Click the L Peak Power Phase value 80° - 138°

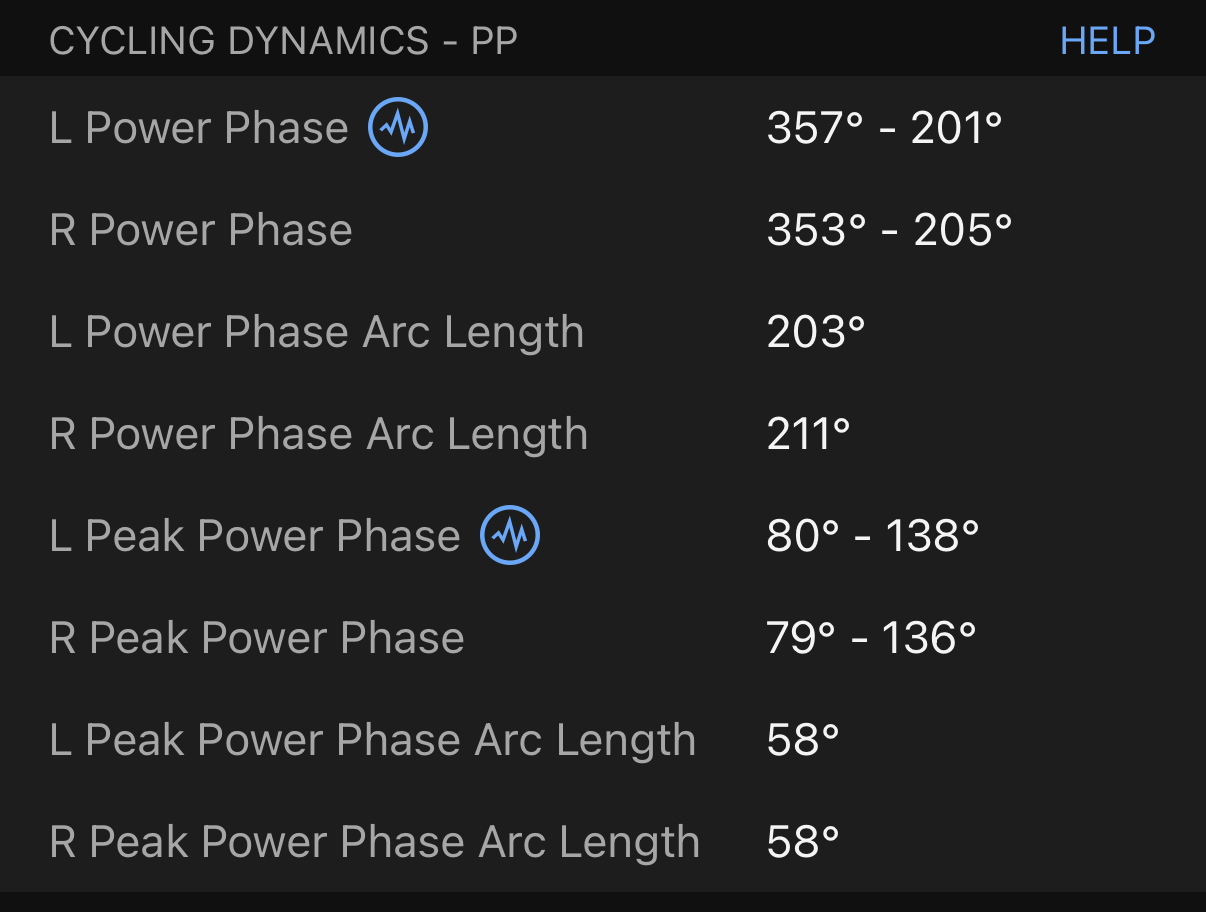(872, 536)
